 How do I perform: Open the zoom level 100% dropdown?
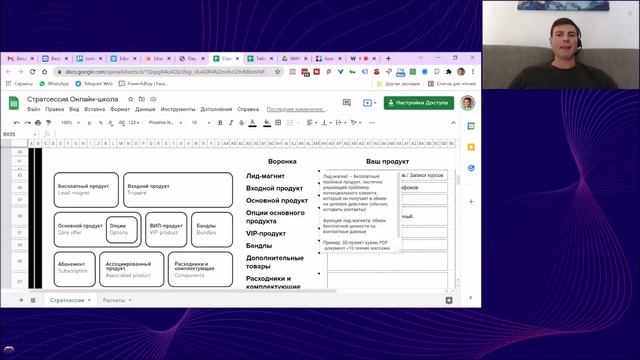pyautogui.click(x=70, y=122)
